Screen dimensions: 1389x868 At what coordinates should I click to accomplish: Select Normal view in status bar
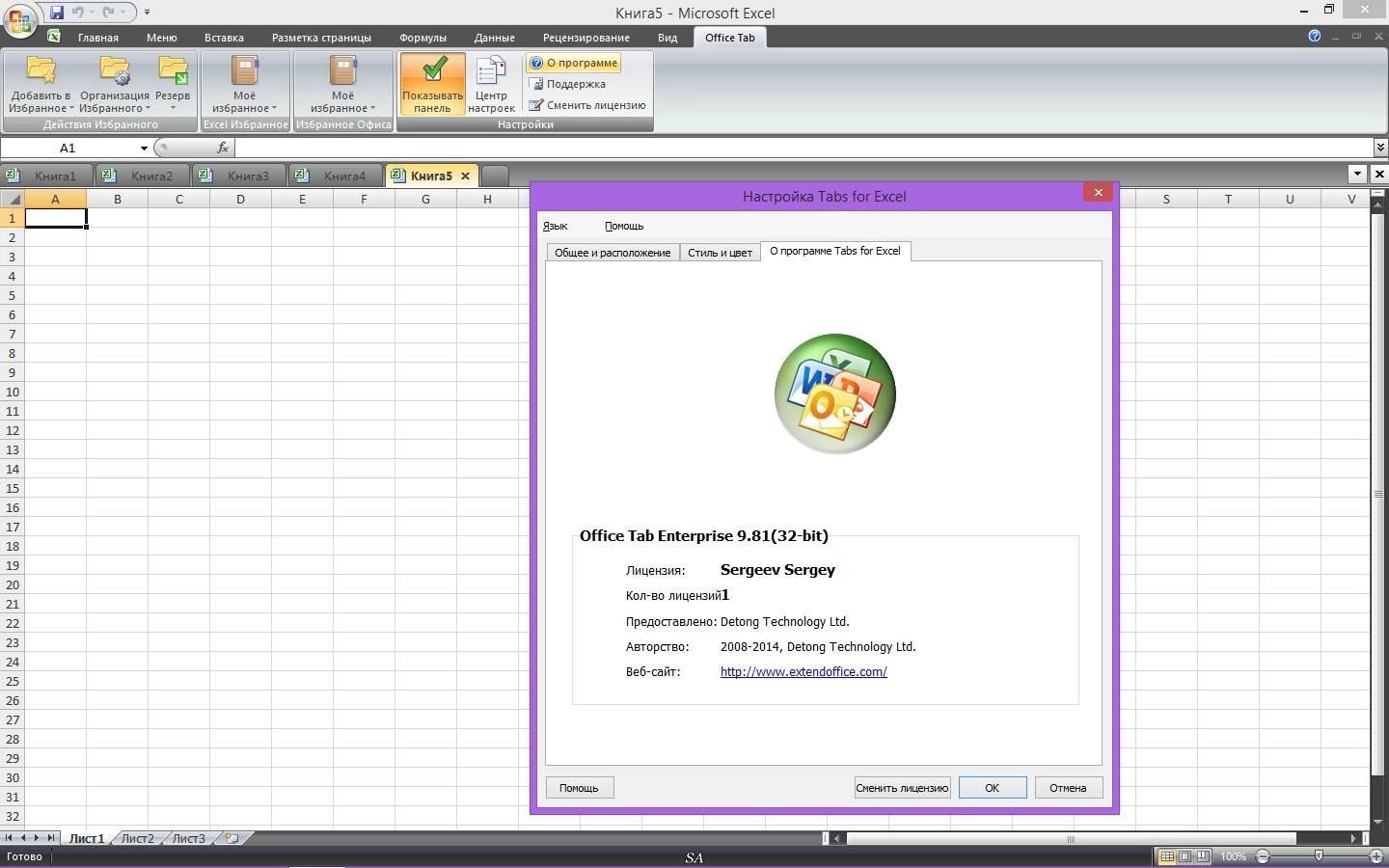tap(1167, 856)
